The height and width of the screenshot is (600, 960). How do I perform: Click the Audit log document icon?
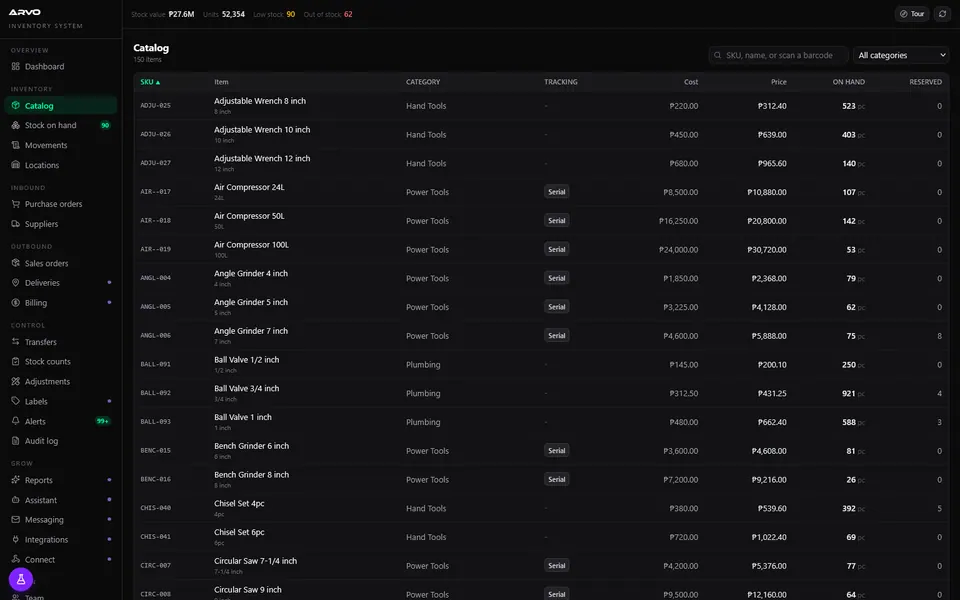[x=16, y=440]
